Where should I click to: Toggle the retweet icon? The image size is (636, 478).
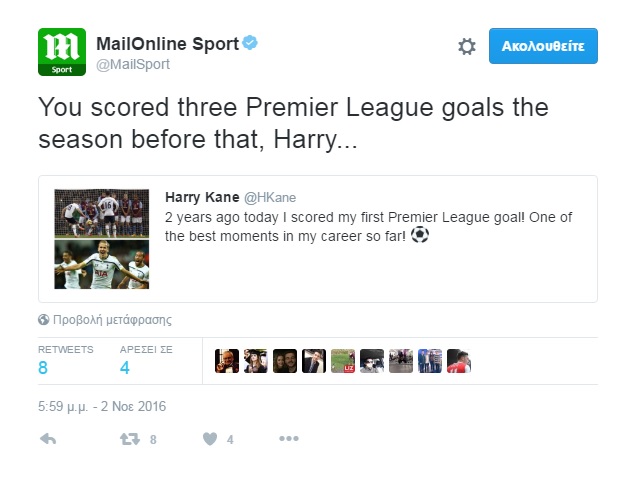point(129,439)
